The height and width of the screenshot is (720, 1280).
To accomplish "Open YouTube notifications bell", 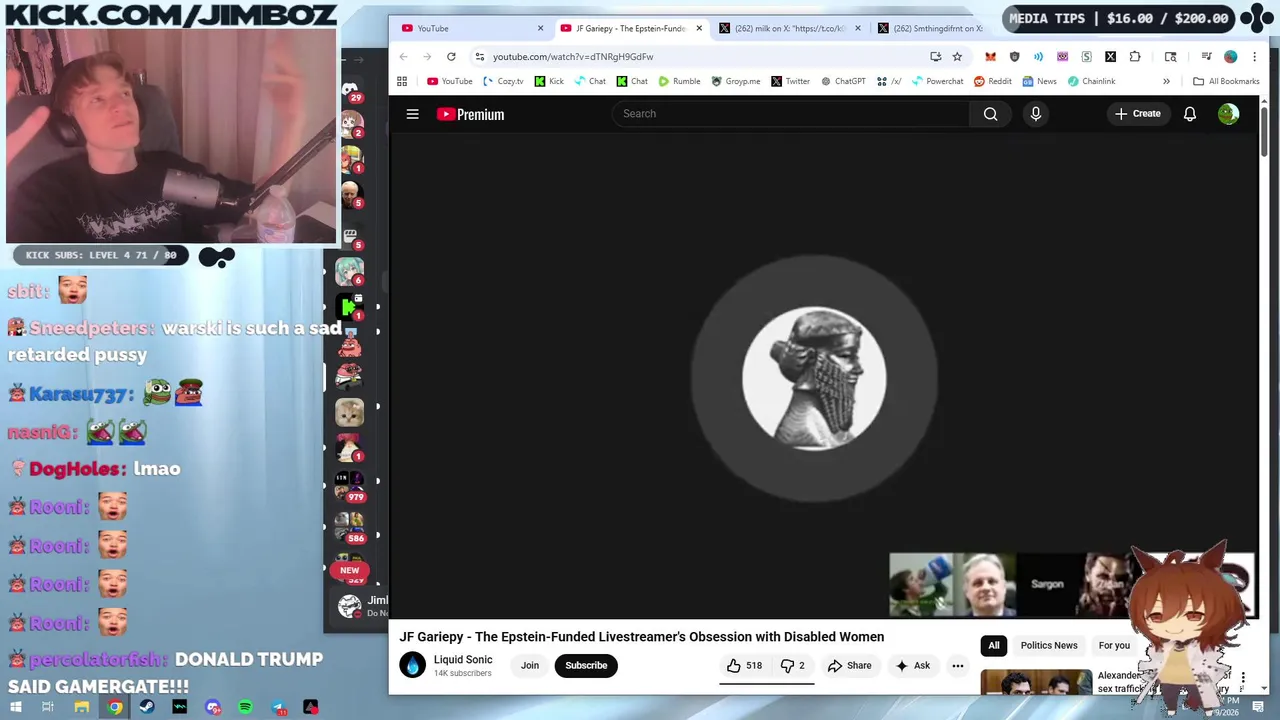I will (1190, 114).
